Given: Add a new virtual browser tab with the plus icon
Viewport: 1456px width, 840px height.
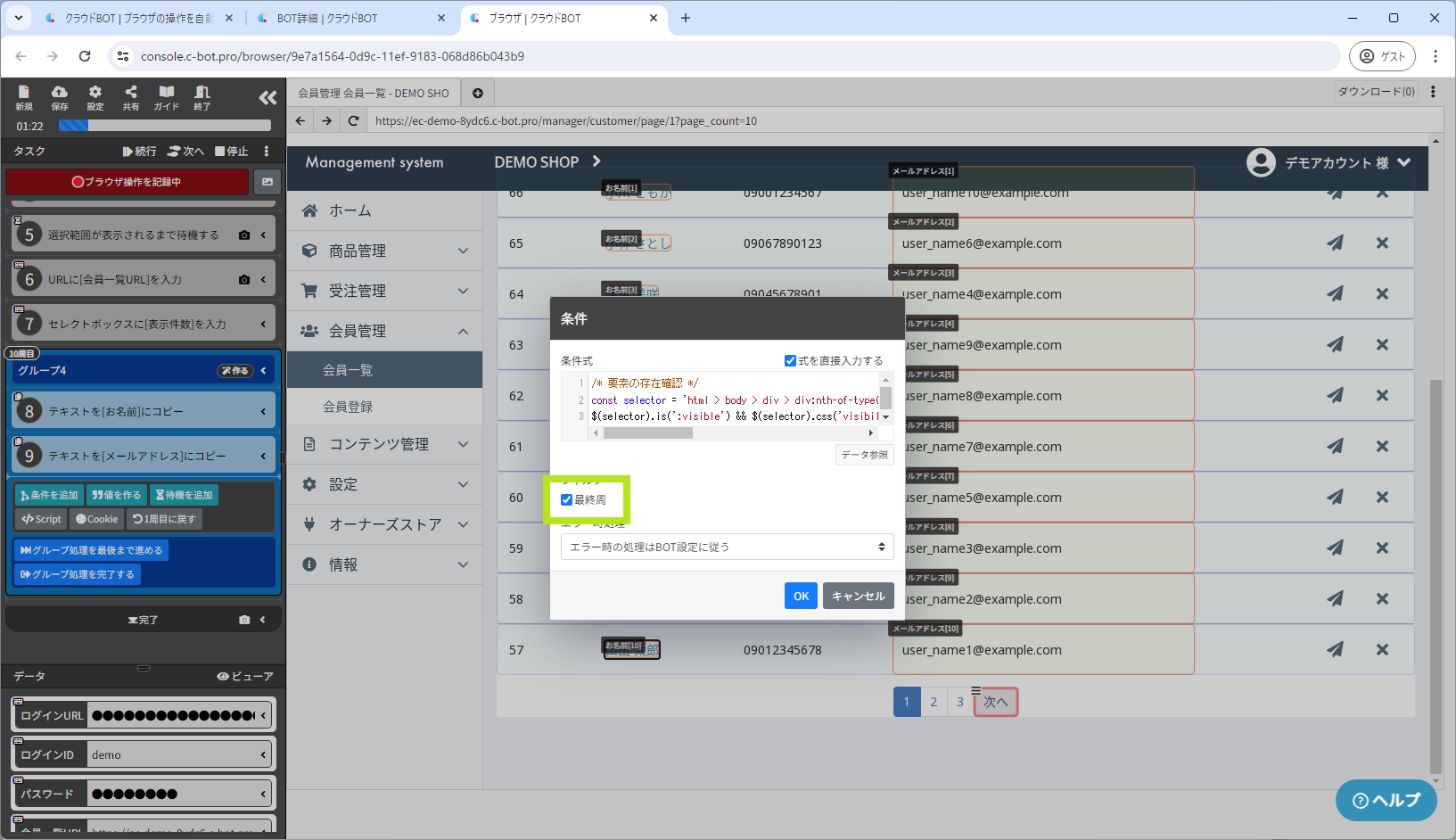Looking at the screenshot, I should click(478, 93).
